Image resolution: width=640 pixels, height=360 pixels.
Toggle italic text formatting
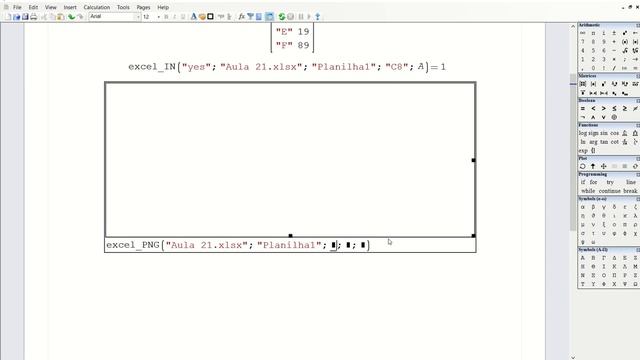click(174, 17)
